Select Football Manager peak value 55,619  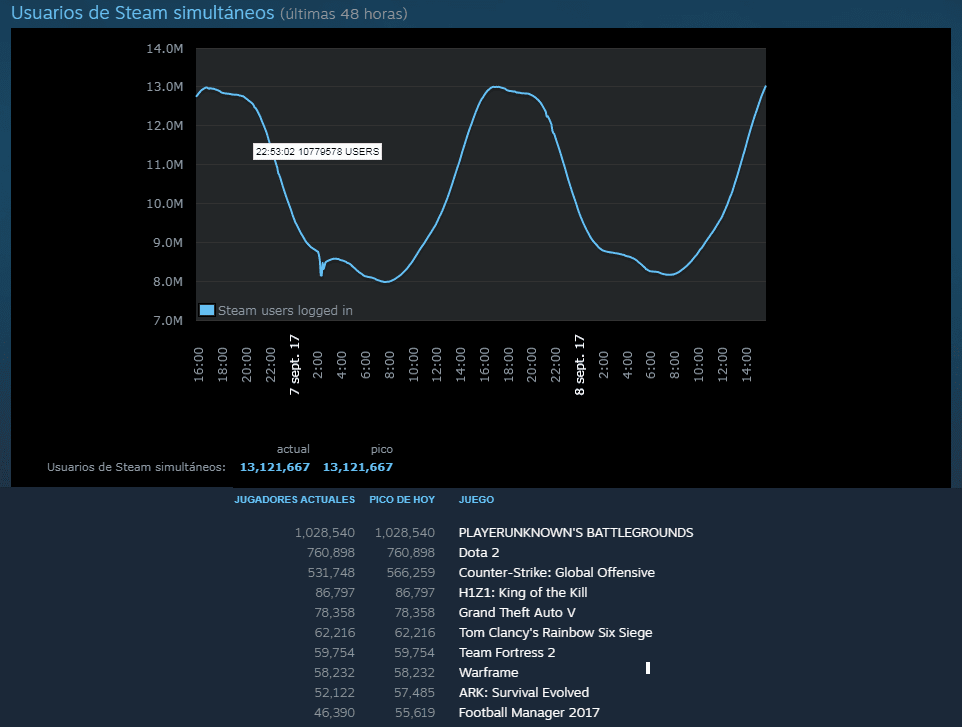click(415, 712)
